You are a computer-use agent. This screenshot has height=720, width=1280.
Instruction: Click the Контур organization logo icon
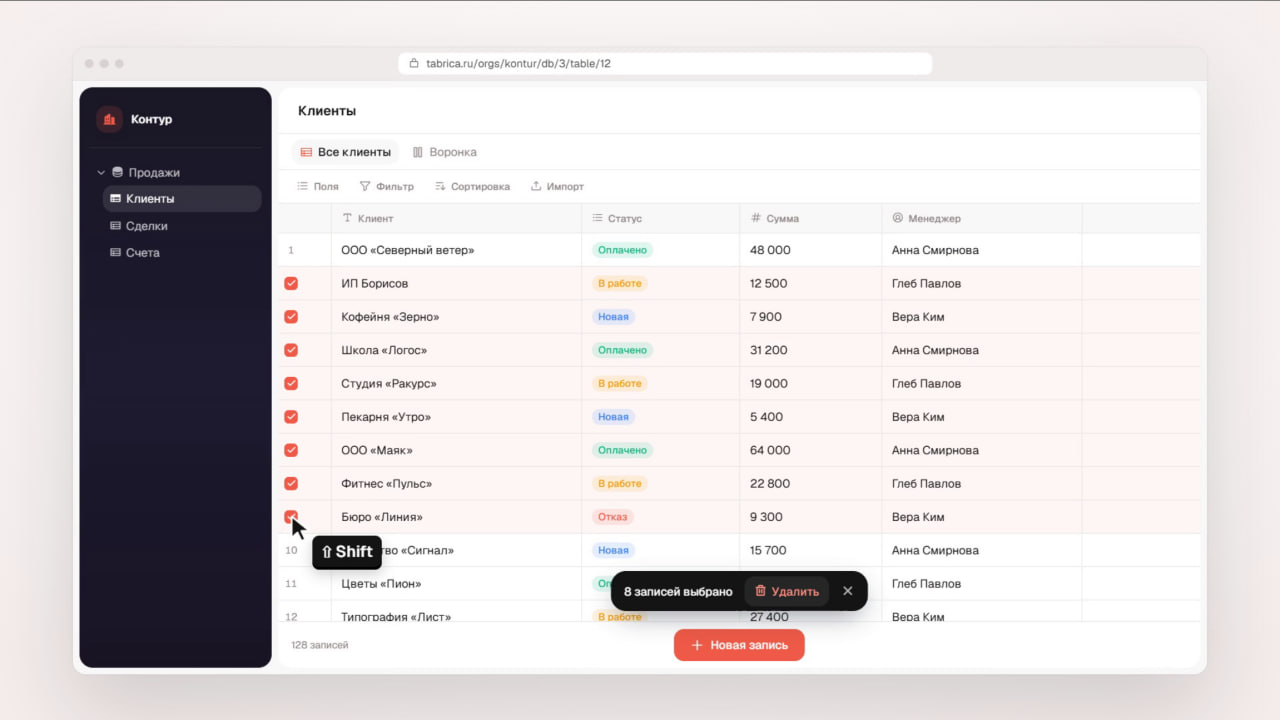pos(109,119)
